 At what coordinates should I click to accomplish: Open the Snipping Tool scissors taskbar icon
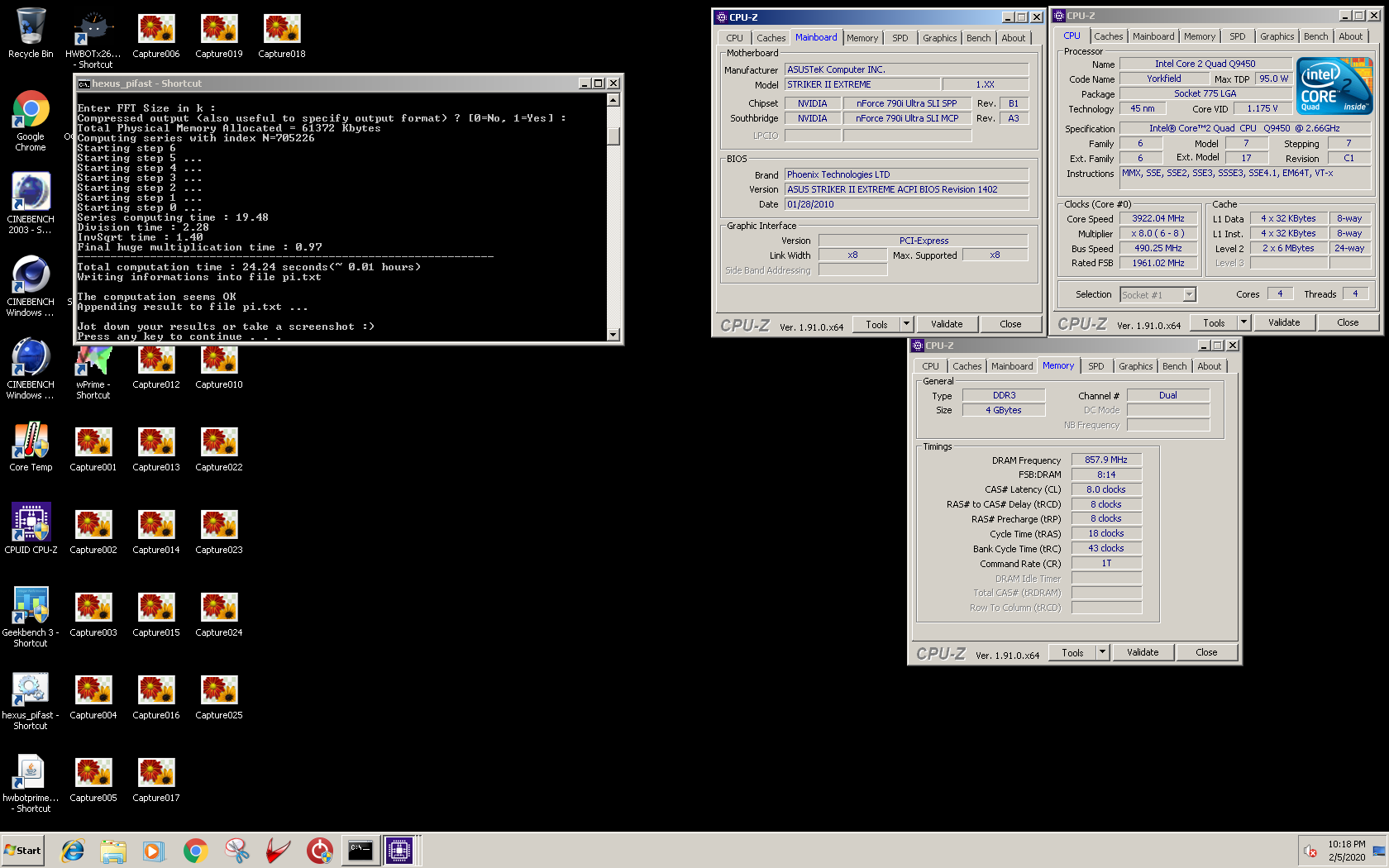tap(236, 850)
